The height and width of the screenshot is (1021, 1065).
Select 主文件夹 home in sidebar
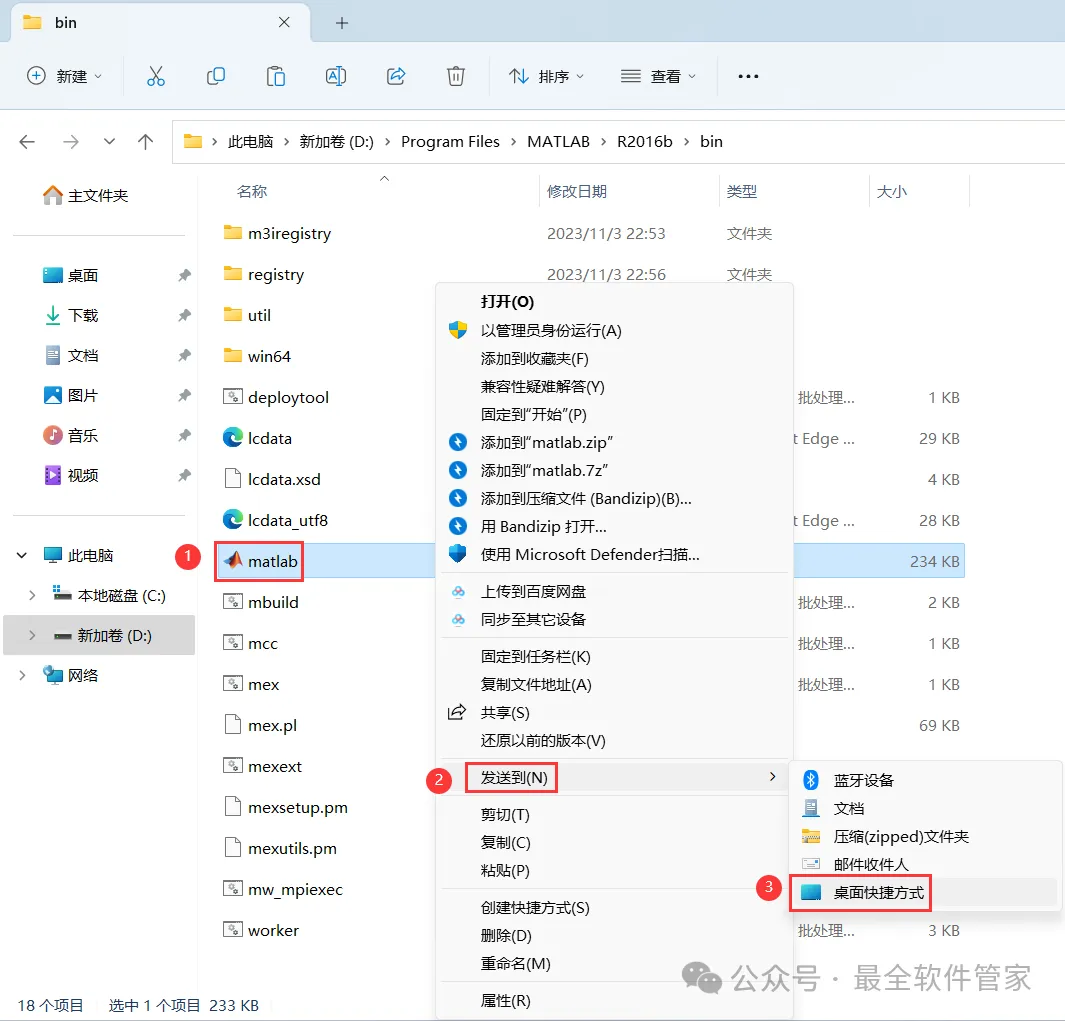pos(86,196)
